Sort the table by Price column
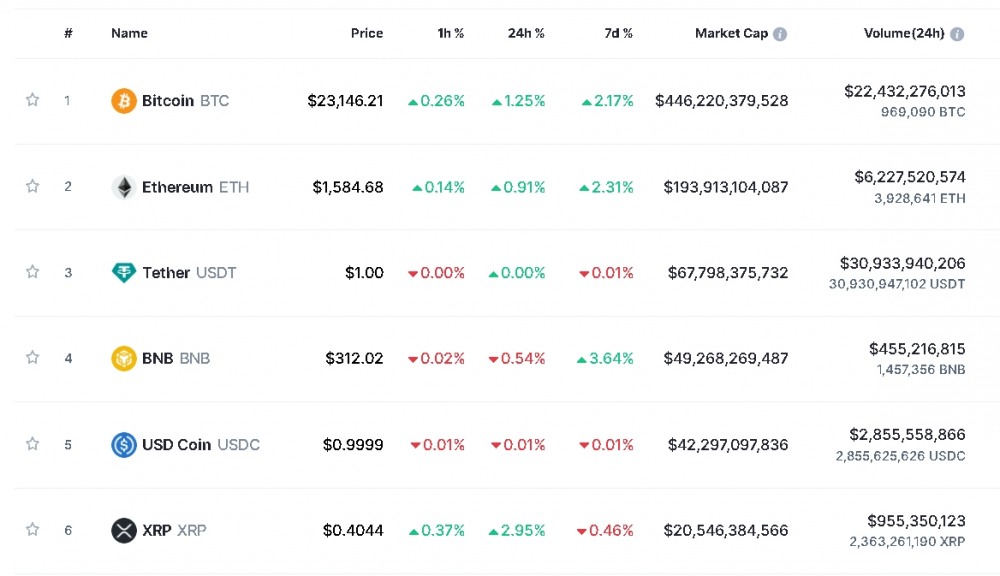Image resolution: width=1000 pixels, height=576 pixels. pos(367,33)
